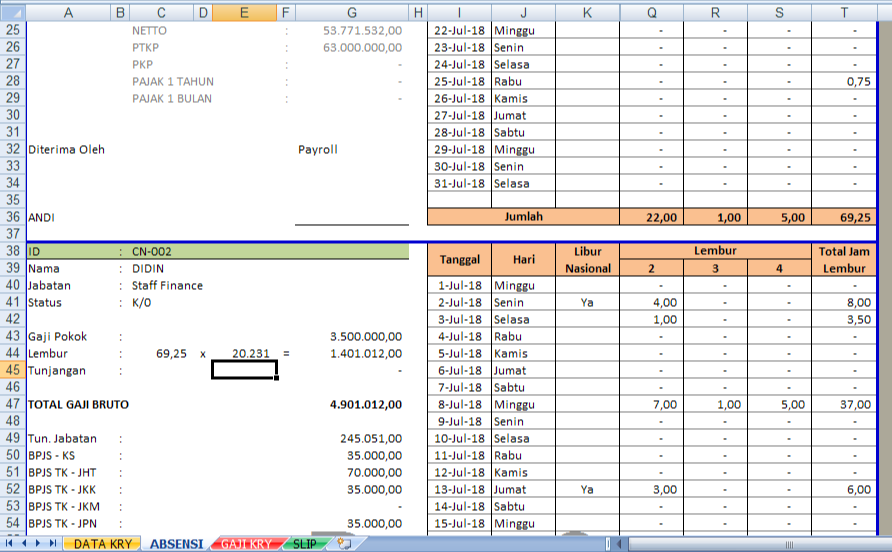The width and height of the screenshot is (892, 552).
Task: Jump to the last sheet tab arrow
Action: 52,544
